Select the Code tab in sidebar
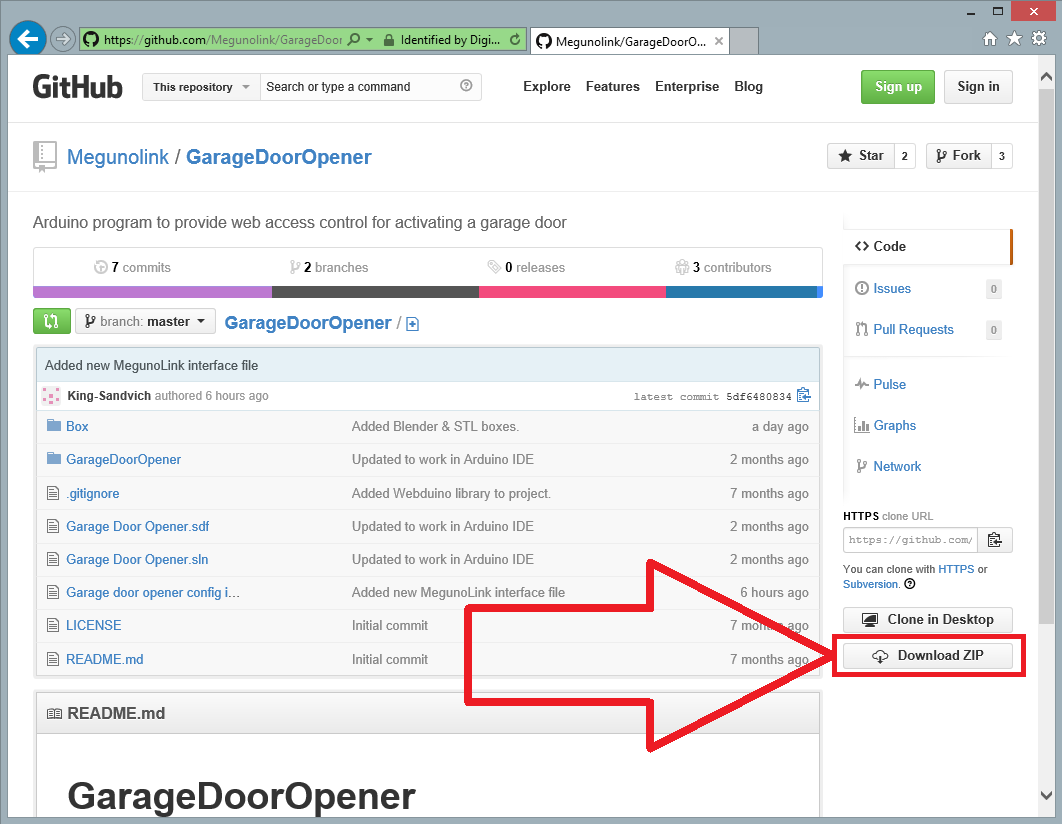 pyautogui.click(x=927, y=246)
